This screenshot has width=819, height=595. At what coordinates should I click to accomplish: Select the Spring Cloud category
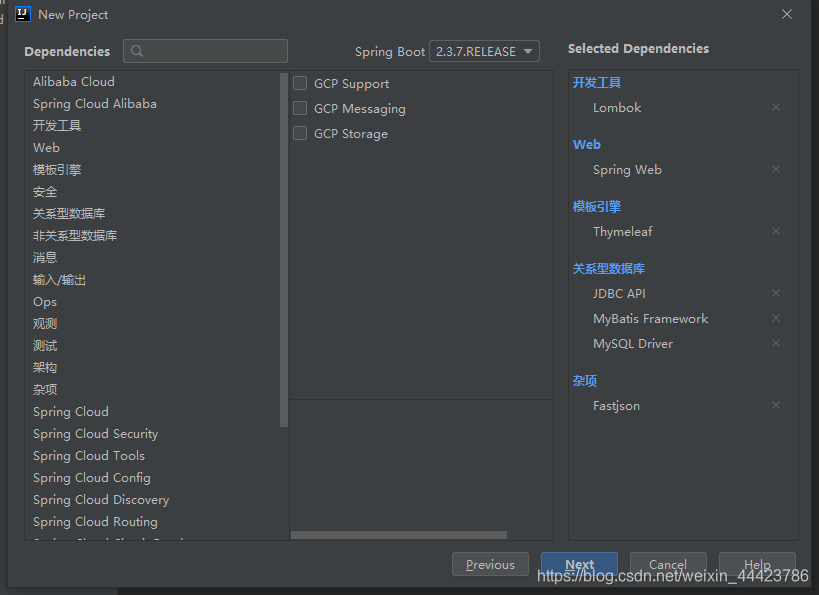[71, 412]
